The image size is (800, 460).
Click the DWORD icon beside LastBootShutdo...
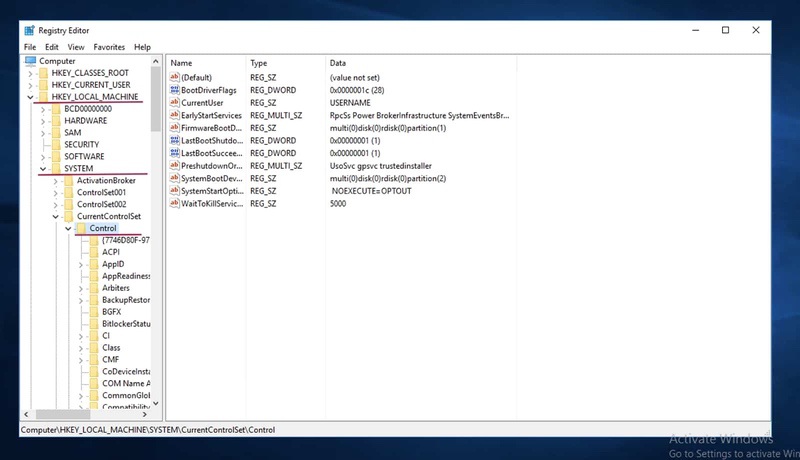click(174, 140)
